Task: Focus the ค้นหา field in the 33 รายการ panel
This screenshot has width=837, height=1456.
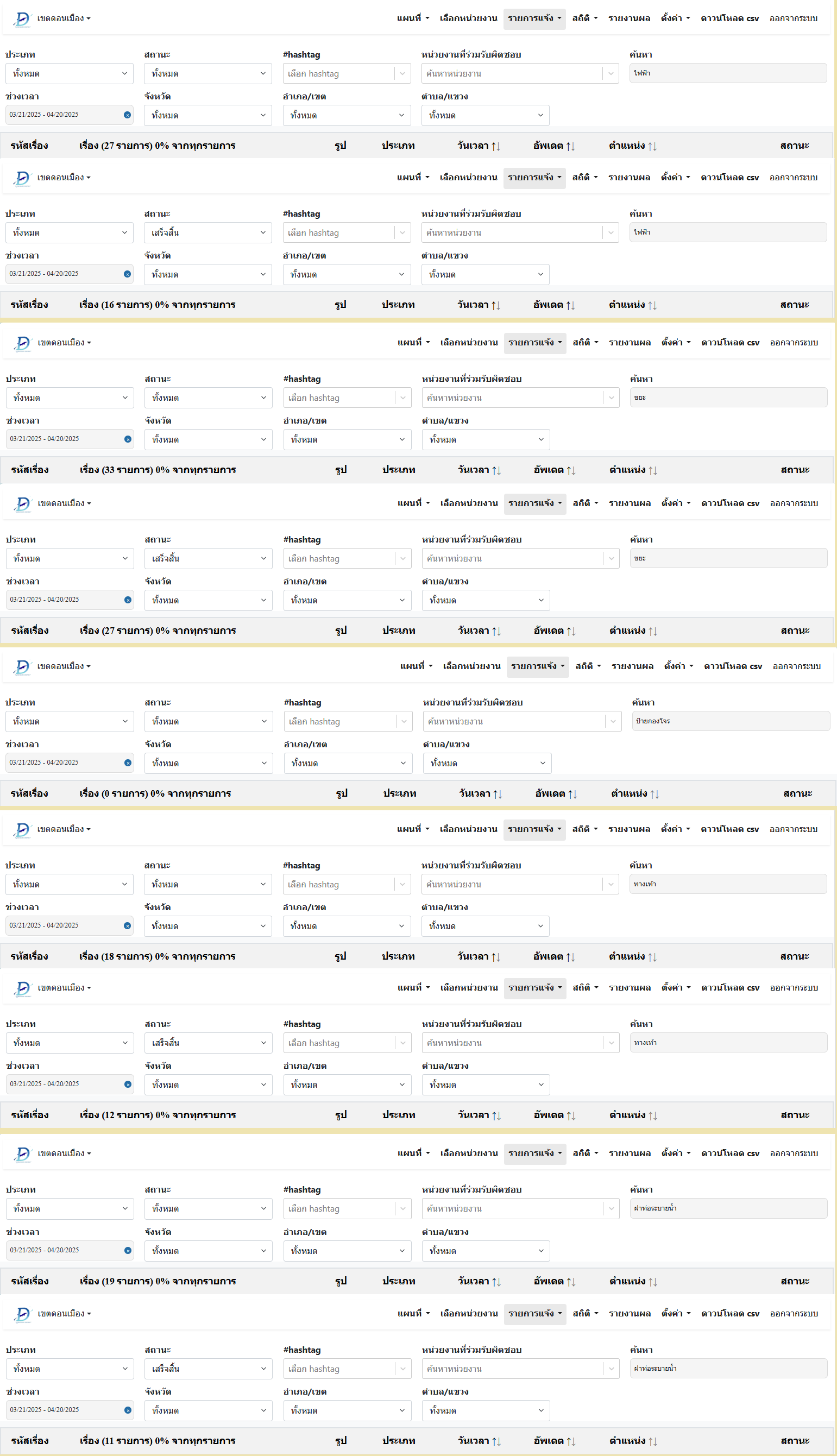Action: click(728, 397)
